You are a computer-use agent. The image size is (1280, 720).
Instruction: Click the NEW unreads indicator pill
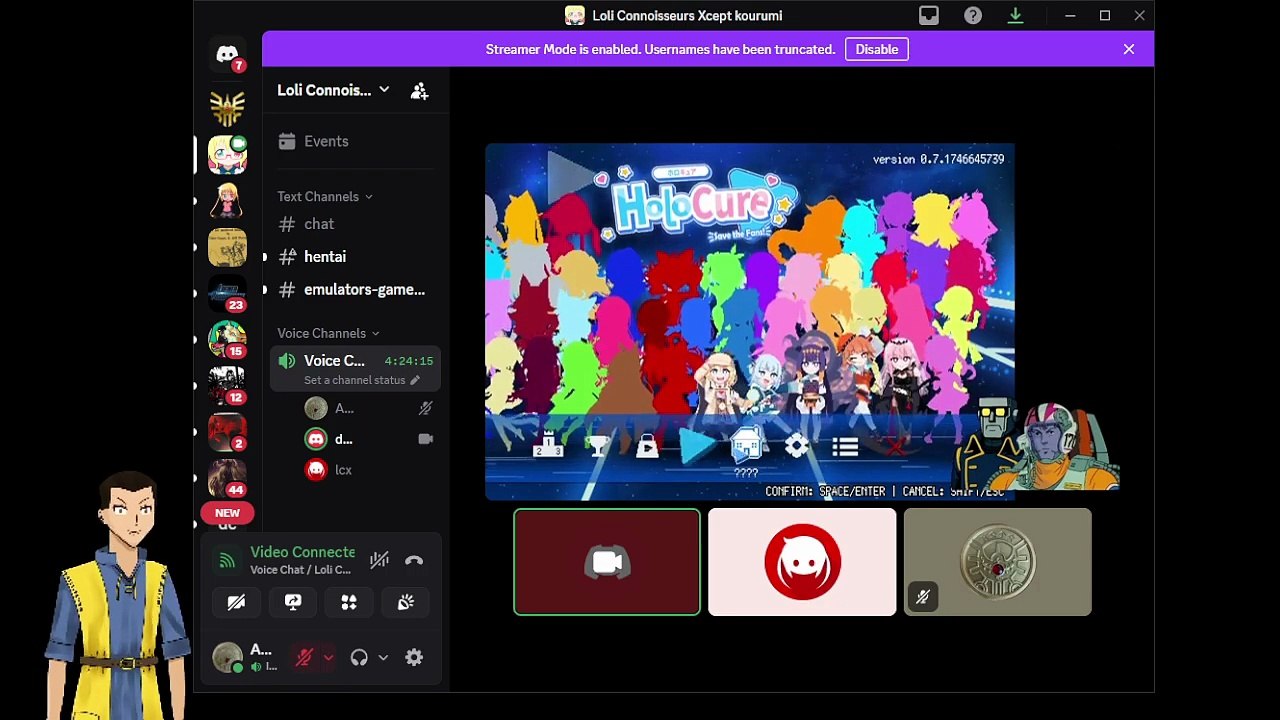coord(227,513)
